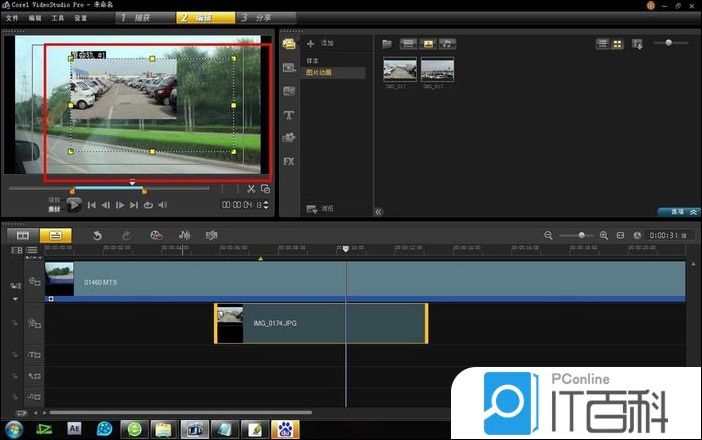The height and width of the screenshot is (440, 702).
Task: Click the zoom out magnifier on timeline
Action: point(548,235)
